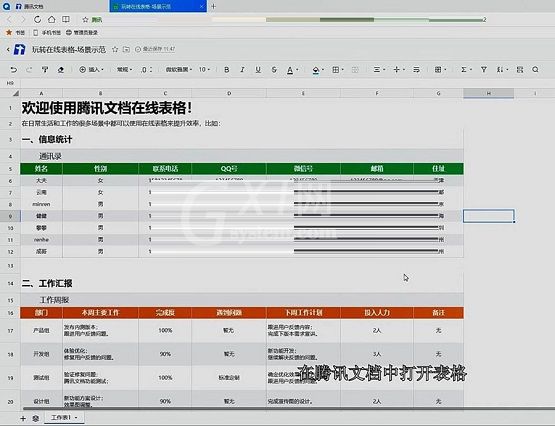
Task: Go back using arrow left of document logo
Action: click(8, 50)
